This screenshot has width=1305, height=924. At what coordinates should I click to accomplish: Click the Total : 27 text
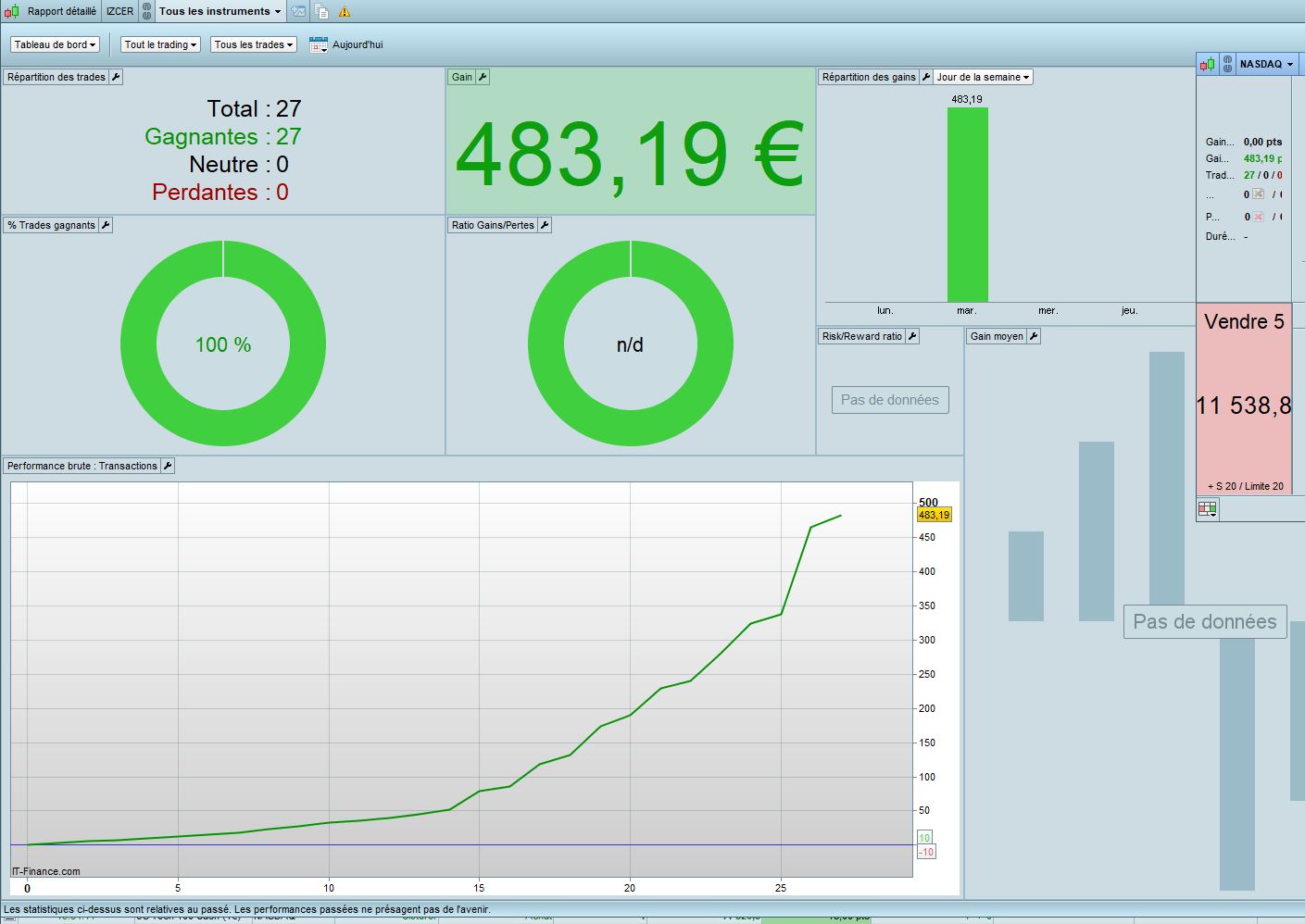click(254, 108)
